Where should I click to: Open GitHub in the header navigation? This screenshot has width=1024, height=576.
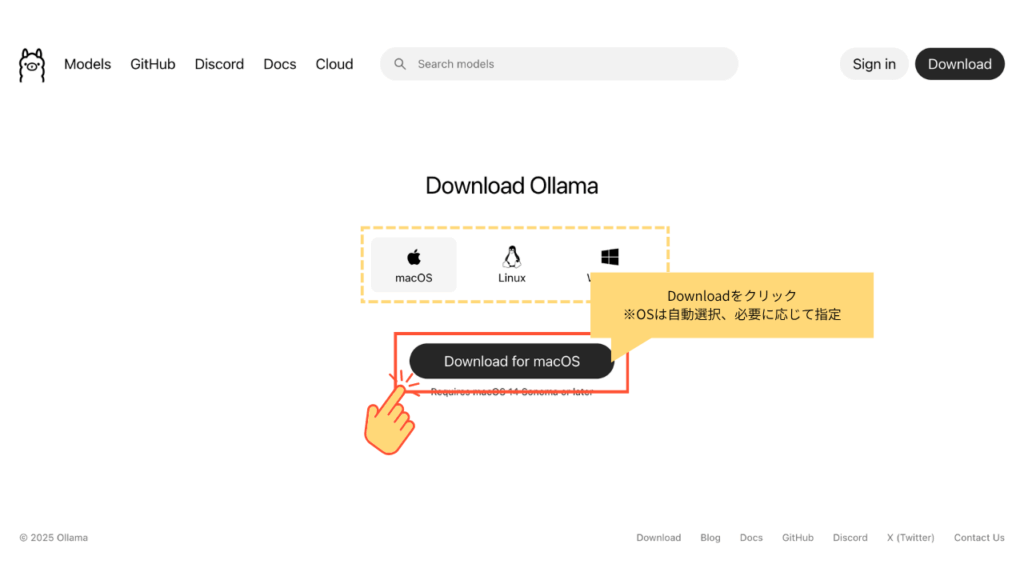(x=153, y=64)
